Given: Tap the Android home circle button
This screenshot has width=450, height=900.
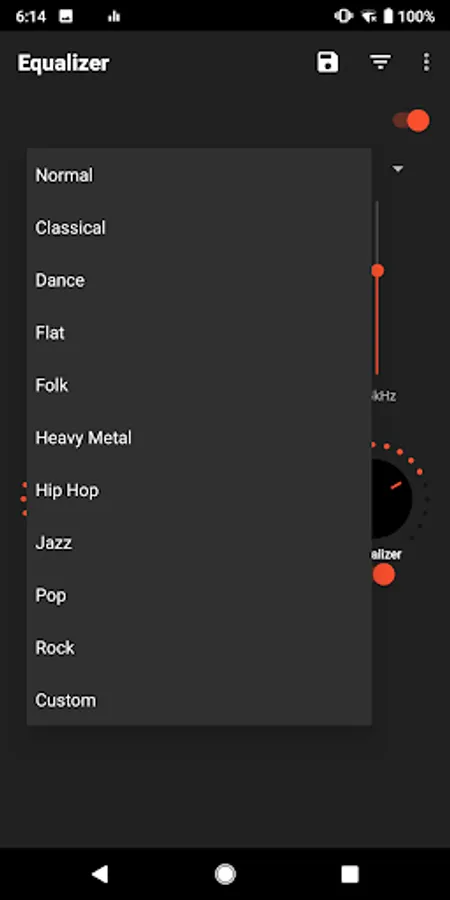Looking at the screenshot, I should point(225,874).
